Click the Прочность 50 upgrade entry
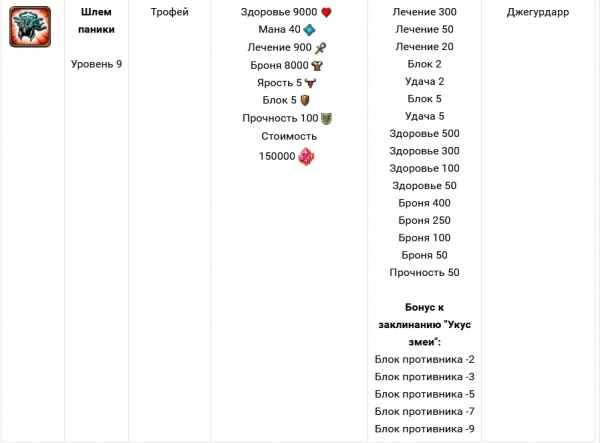 425,272
